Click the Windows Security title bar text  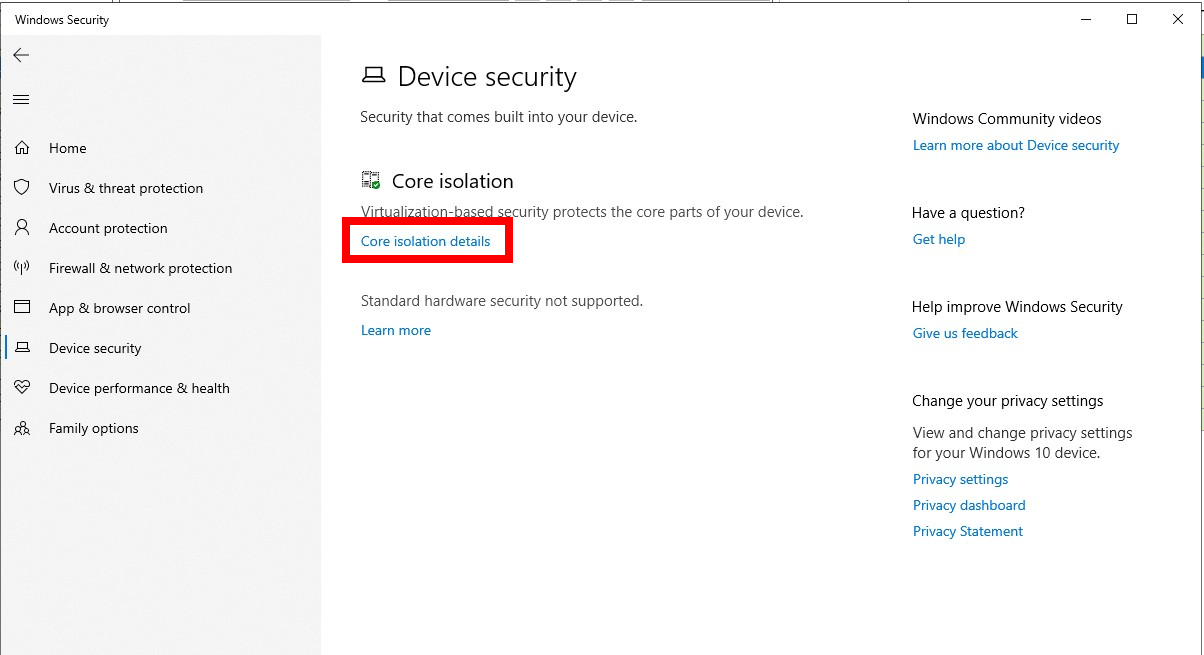point(62,20)
